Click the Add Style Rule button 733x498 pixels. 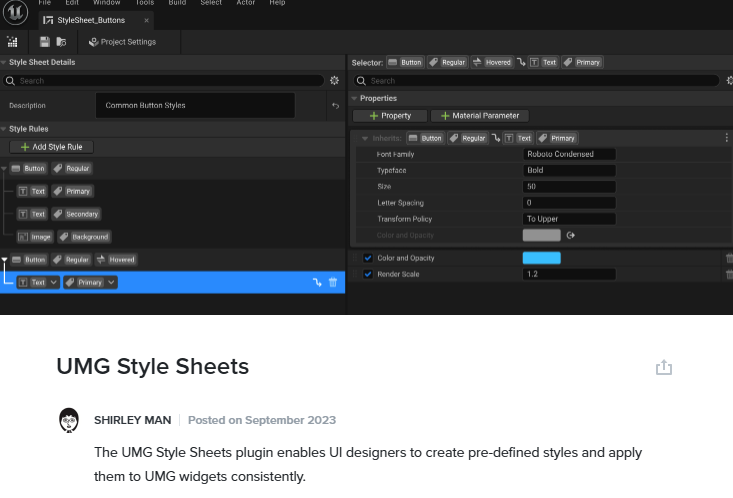point(51,147)
